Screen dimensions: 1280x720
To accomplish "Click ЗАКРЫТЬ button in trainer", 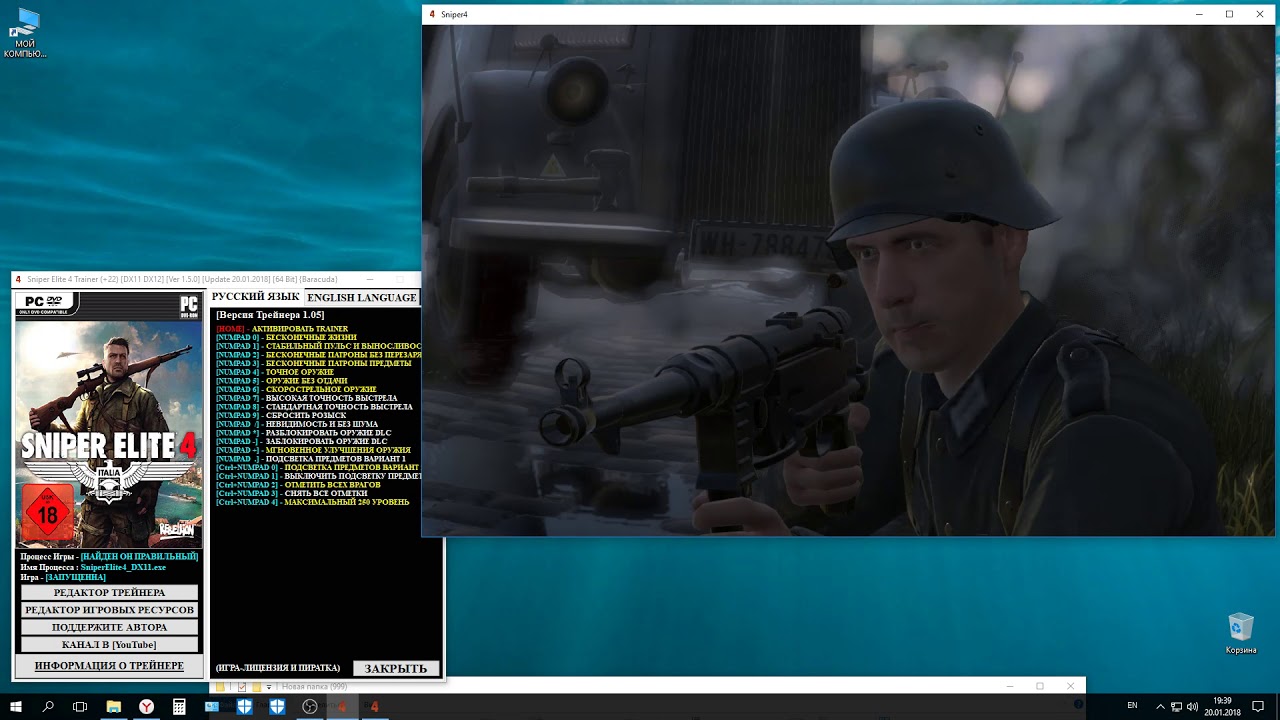I will pos(396,668).
